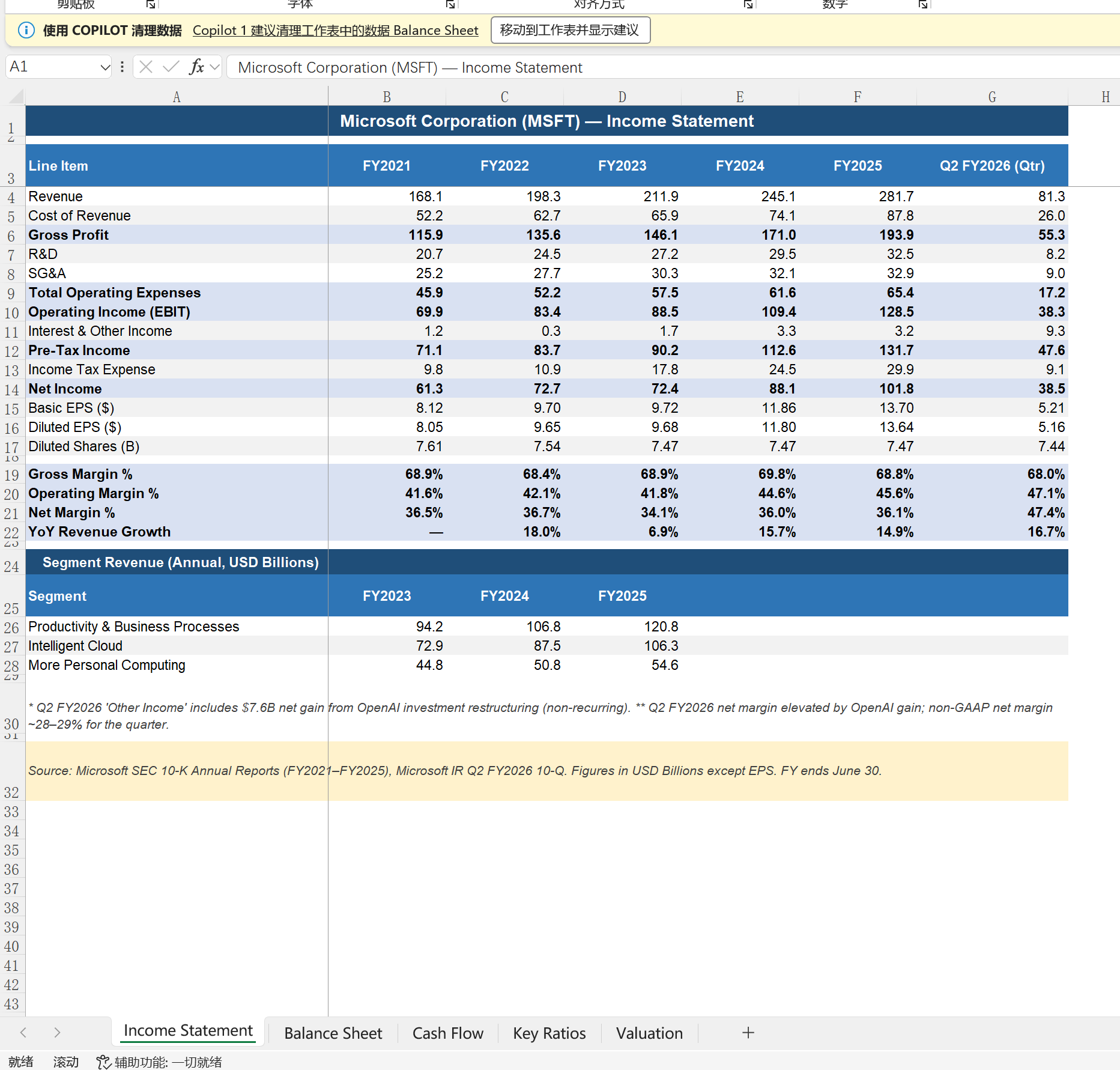Screen dimensions: 1120x1070
Task: Switch to the Cash Flow tab
Action: [x=447, y=1033]
